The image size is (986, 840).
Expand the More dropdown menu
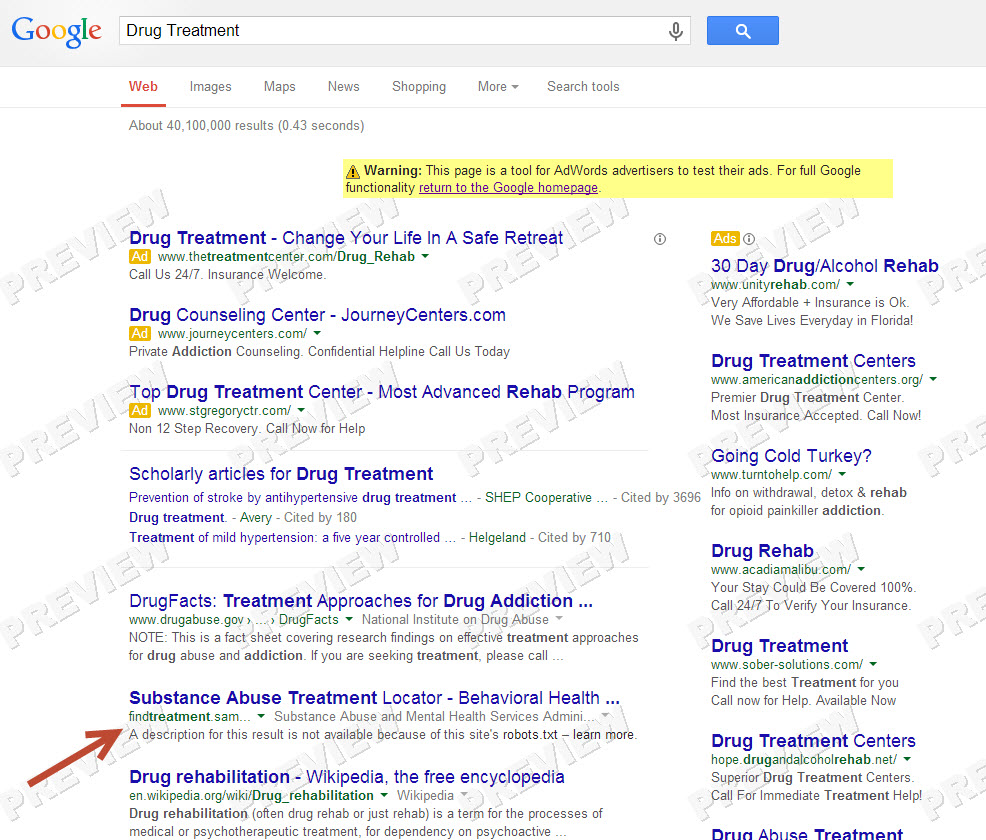[498, 87]
